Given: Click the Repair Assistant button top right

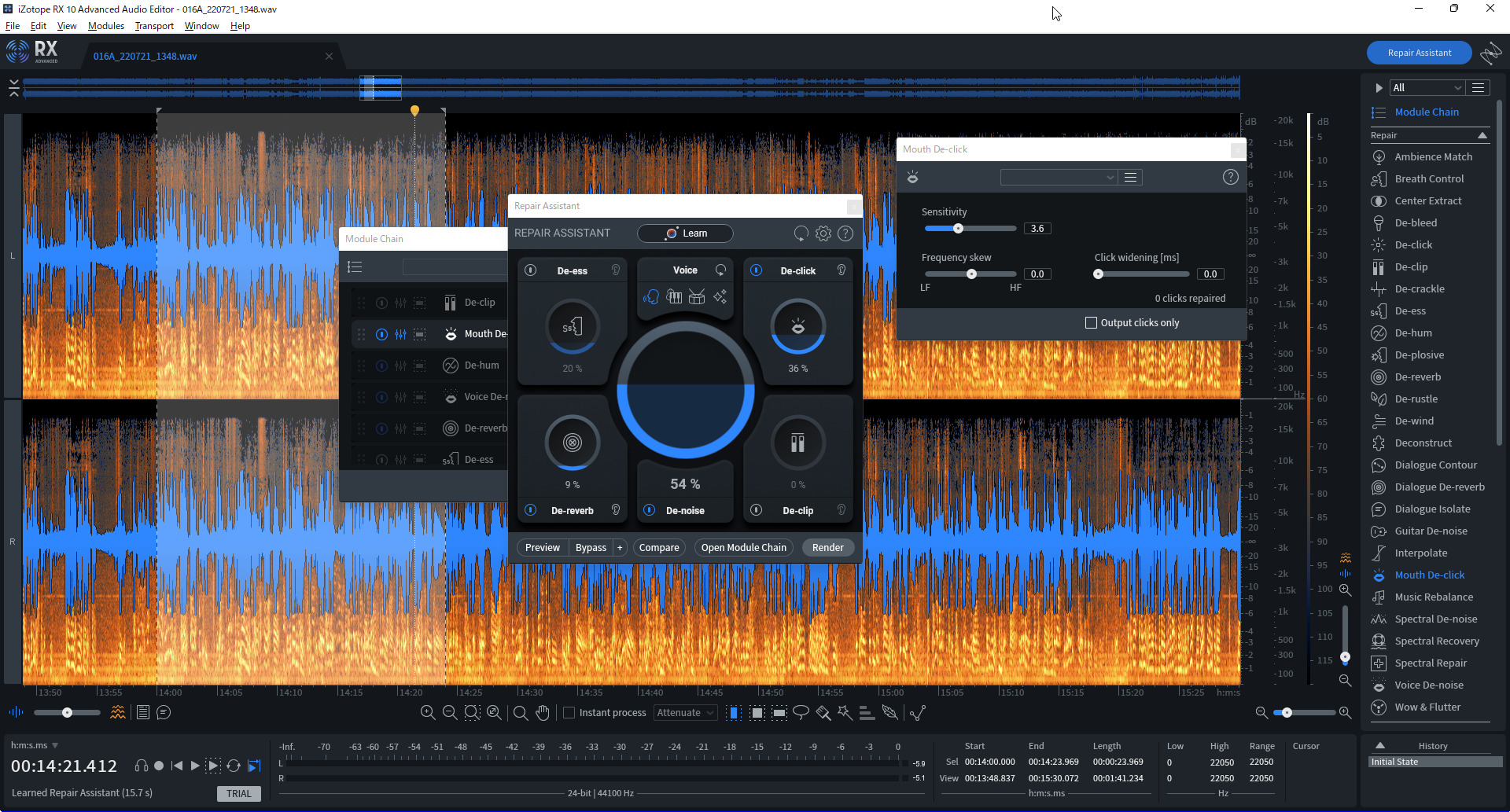Looking at the screenshot, I should 1420,53.
